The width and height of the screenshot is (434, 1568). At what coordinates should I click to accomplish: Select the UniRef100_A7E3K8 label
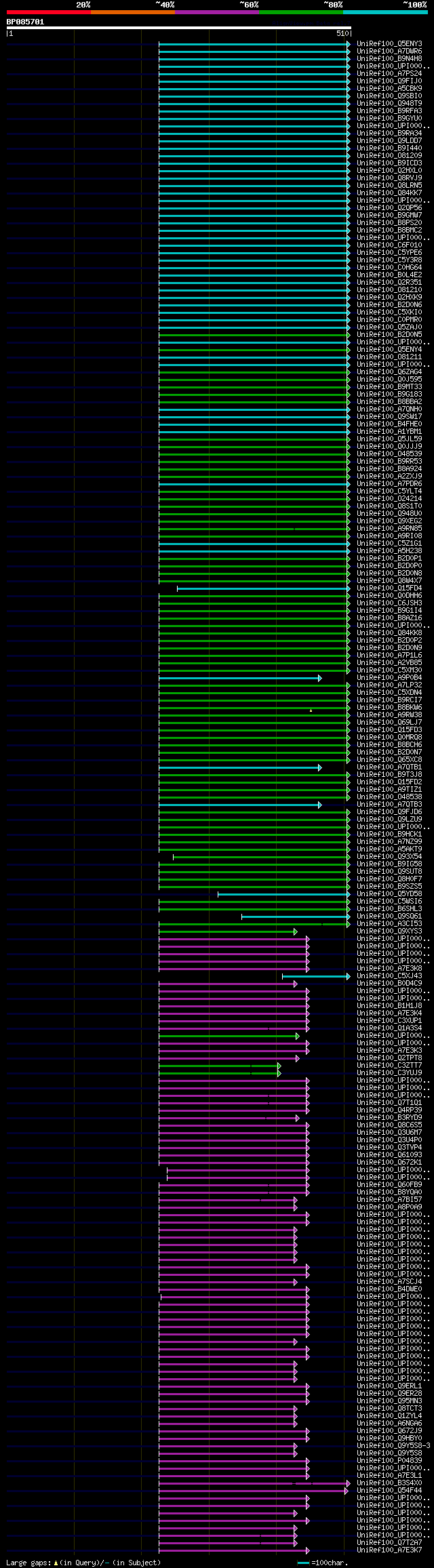389,969
